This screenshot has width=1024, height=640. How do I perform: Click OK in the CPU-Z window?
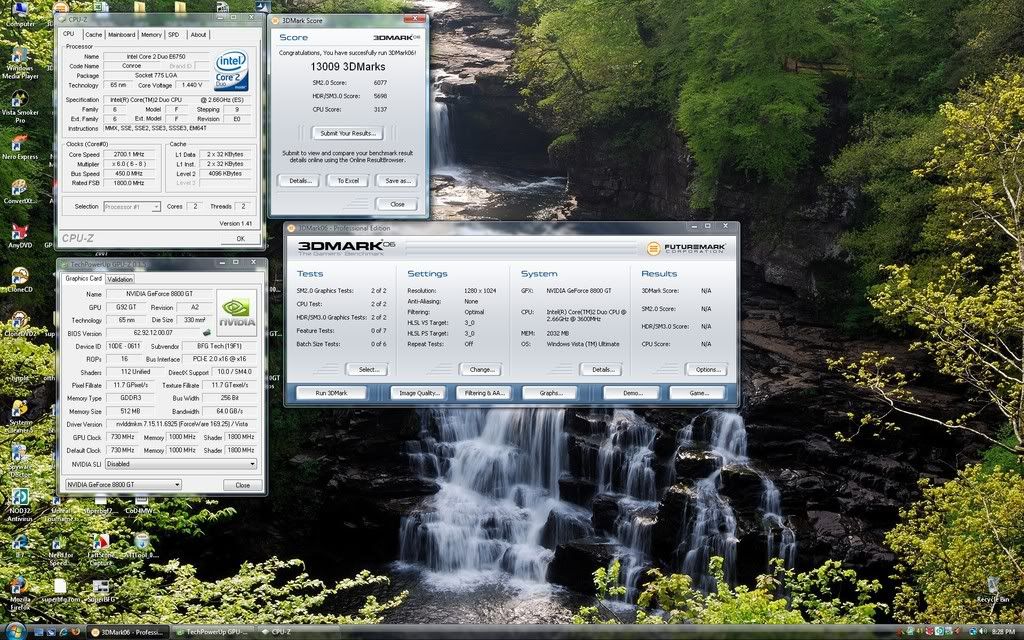(240, 238)
